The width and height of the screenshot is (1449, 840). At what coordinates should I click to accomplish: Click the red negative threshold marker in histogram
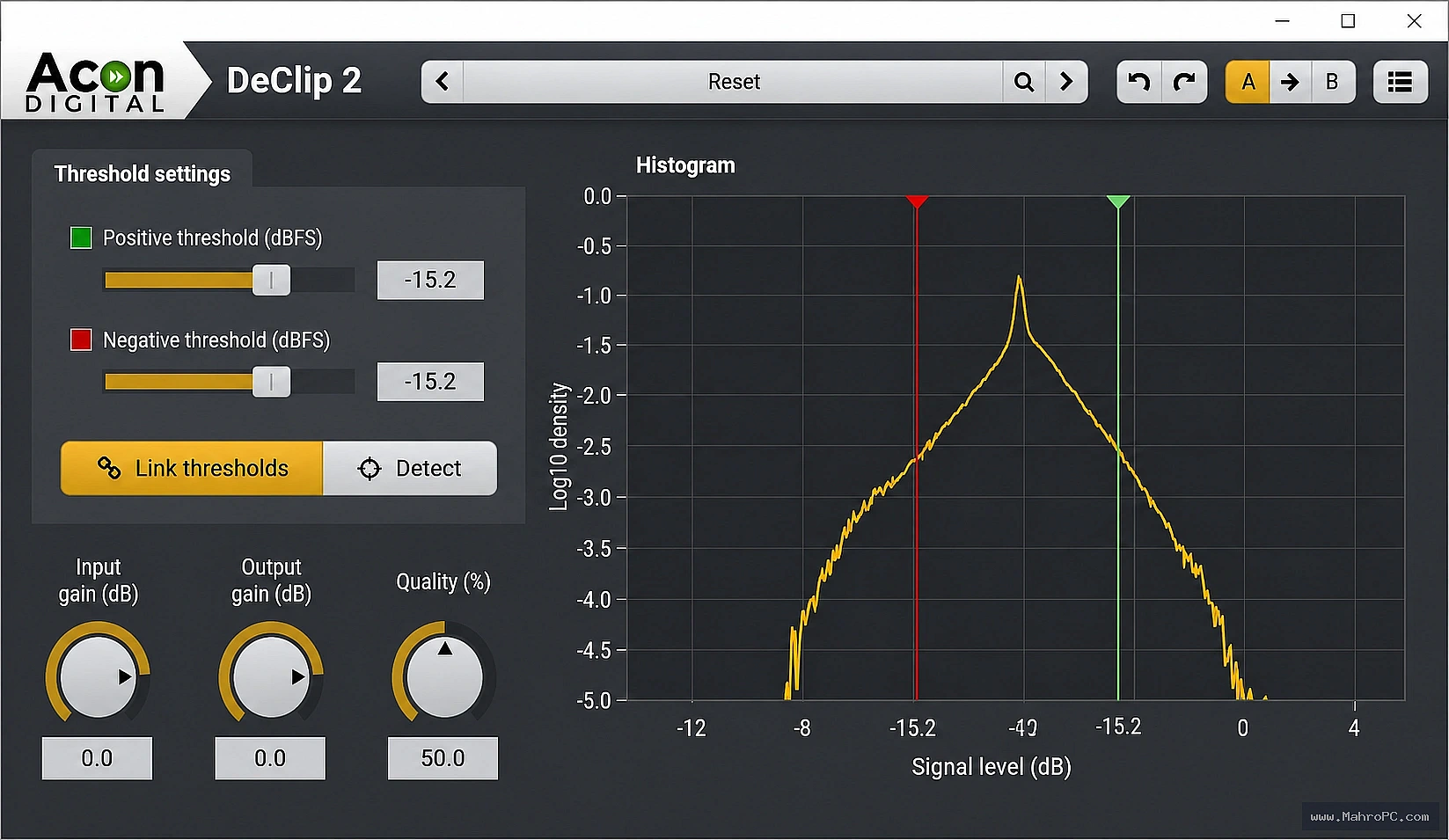(x=917, y=201)
